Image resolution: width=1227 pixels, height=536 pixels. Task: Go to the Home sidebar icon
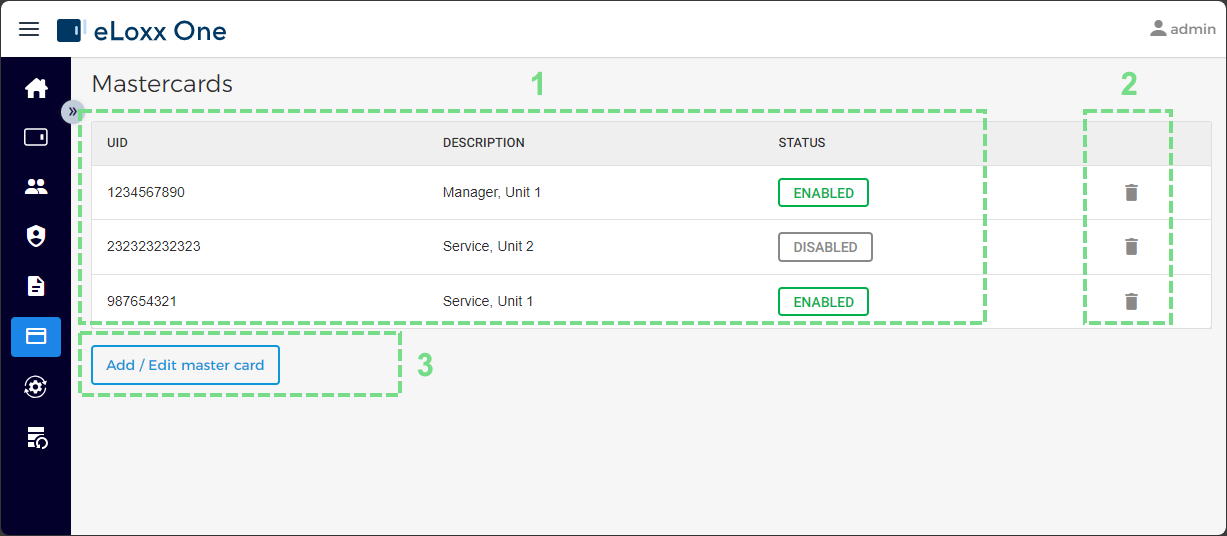pos(36,88)
